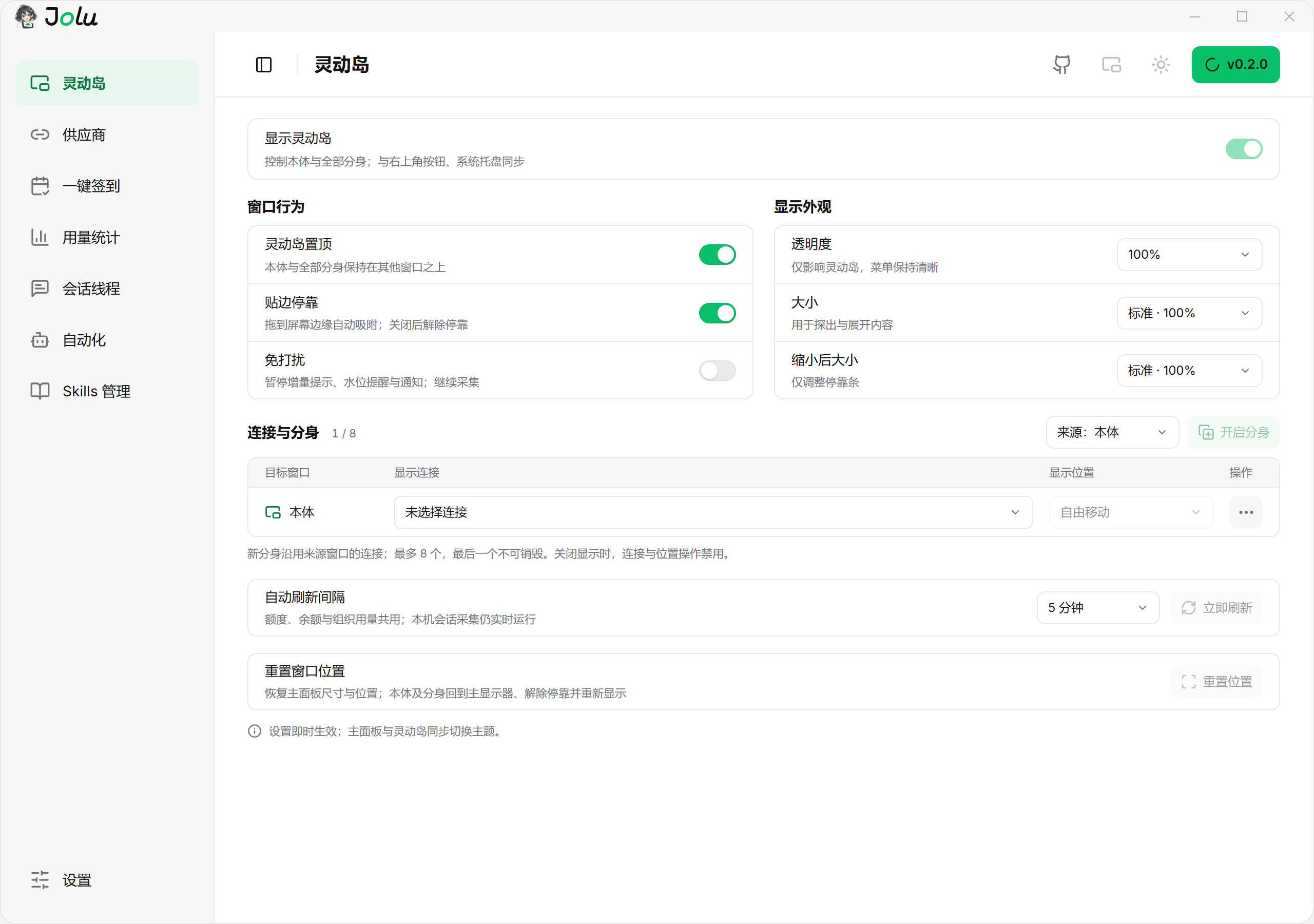Viewport: 1314px width, 924px height.
Task: Click the 窗口行为 section heading
Action: click(x=276, y=207)
